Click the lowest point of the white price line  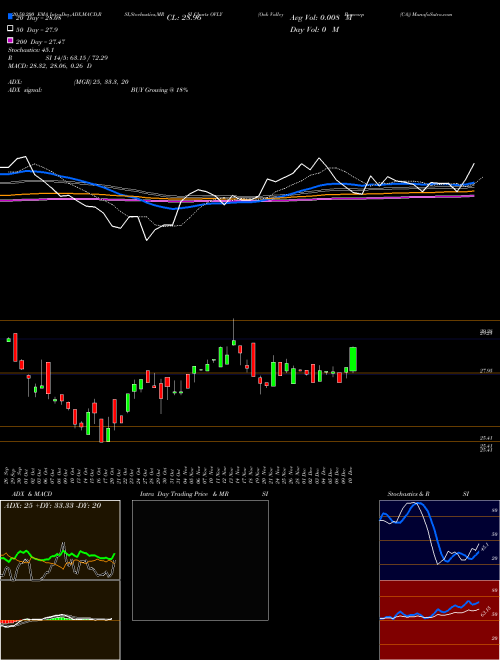pyautogui.click(x=146, y=240)
